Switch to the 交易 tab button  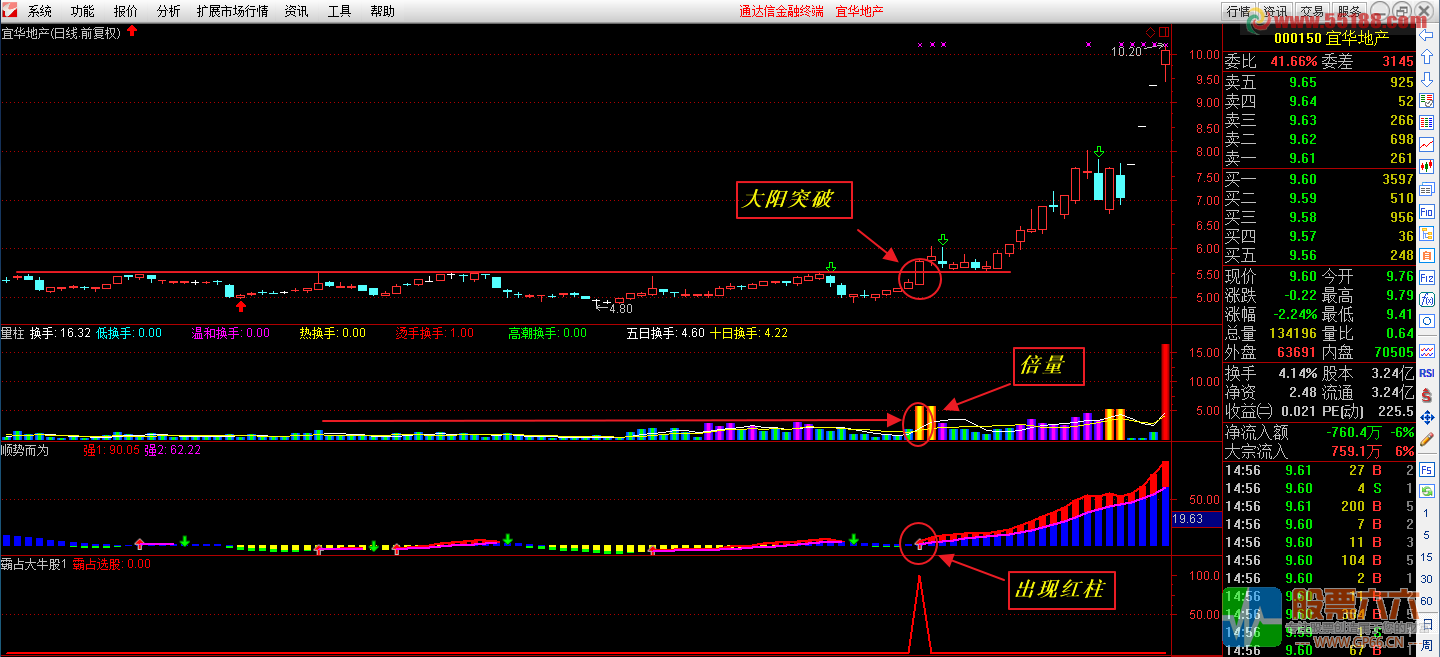1310,11
